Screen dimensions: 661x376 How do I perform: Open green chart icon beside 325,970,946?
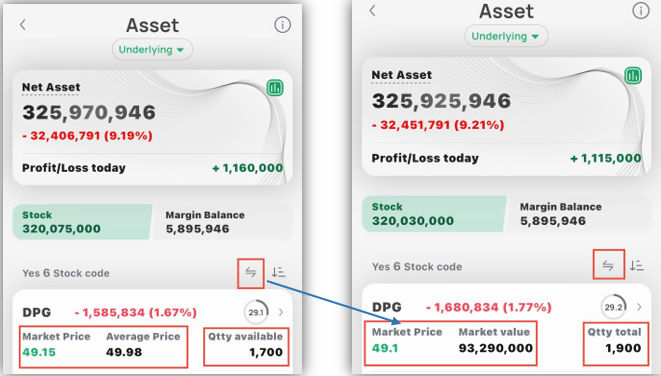[275, 88]
